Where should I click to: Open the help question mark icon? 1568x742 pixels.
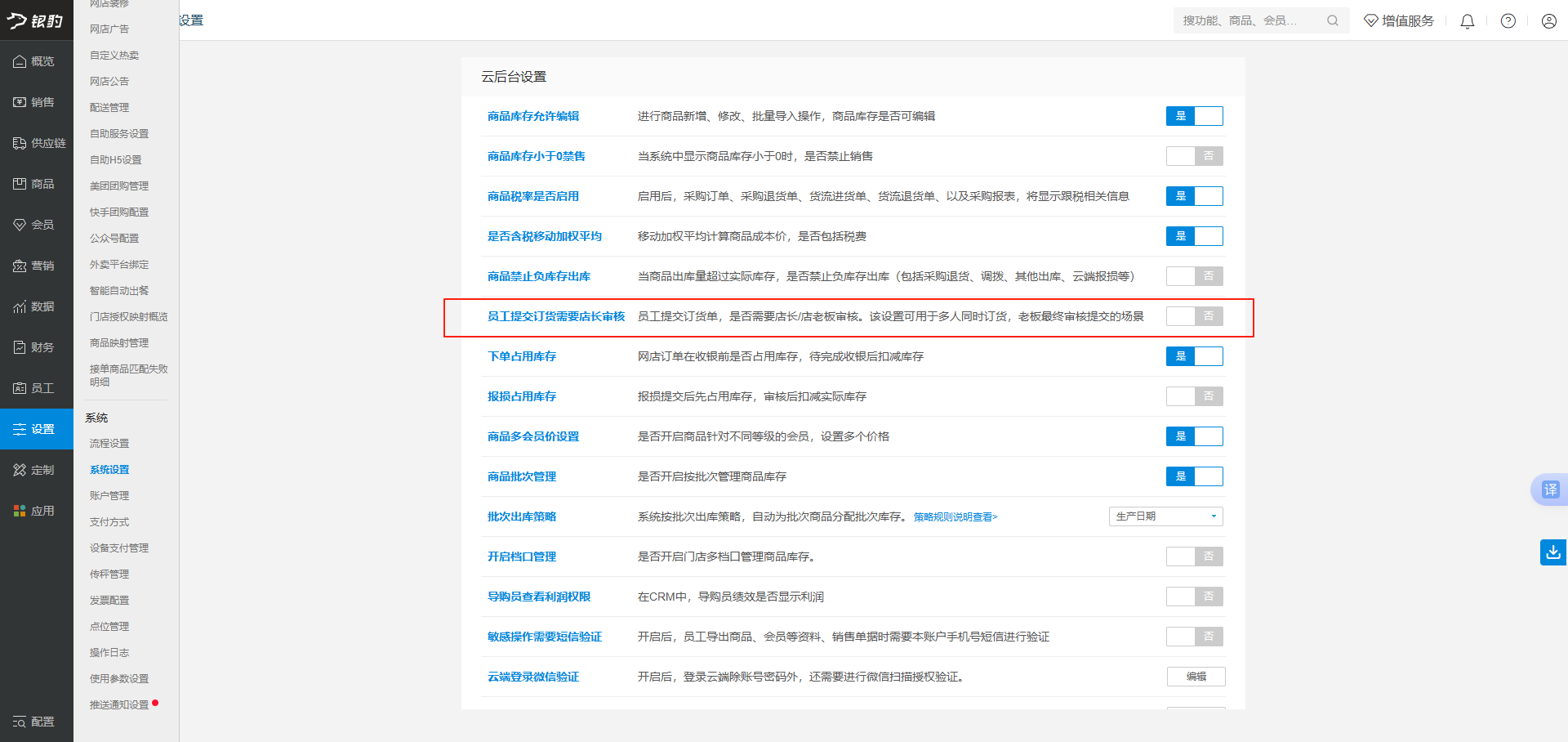pos(1508,21)
